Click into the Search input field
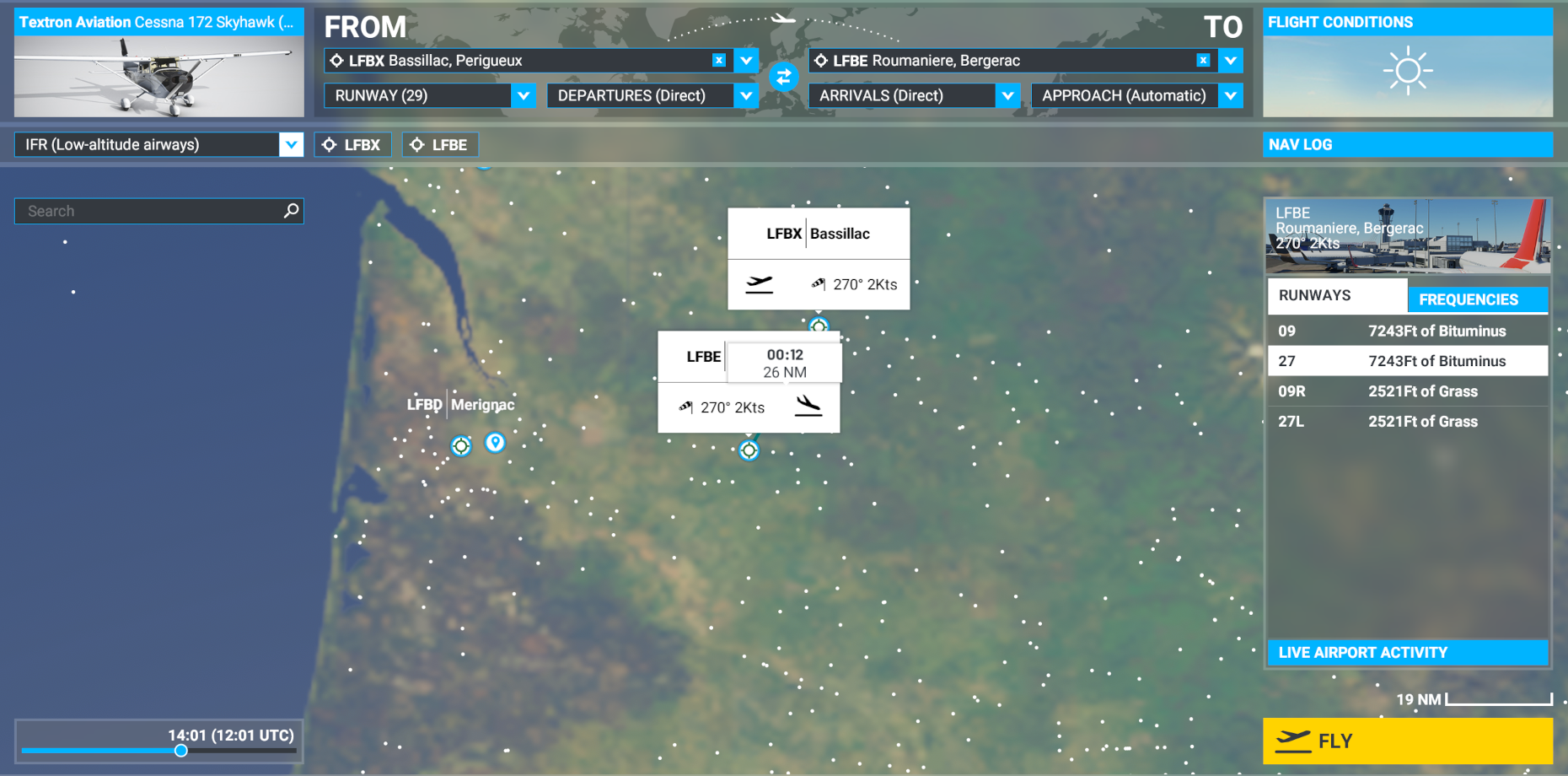Image resolution: width=1568 pixels, height=776 pixels. click(x=152, y=211)
